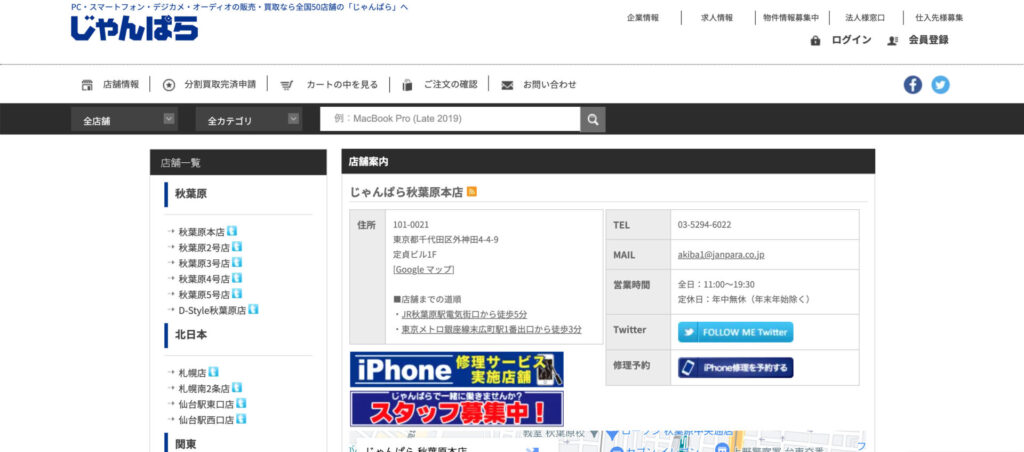Click the akiba1@janpara.co.jp email link

point(721,255)
